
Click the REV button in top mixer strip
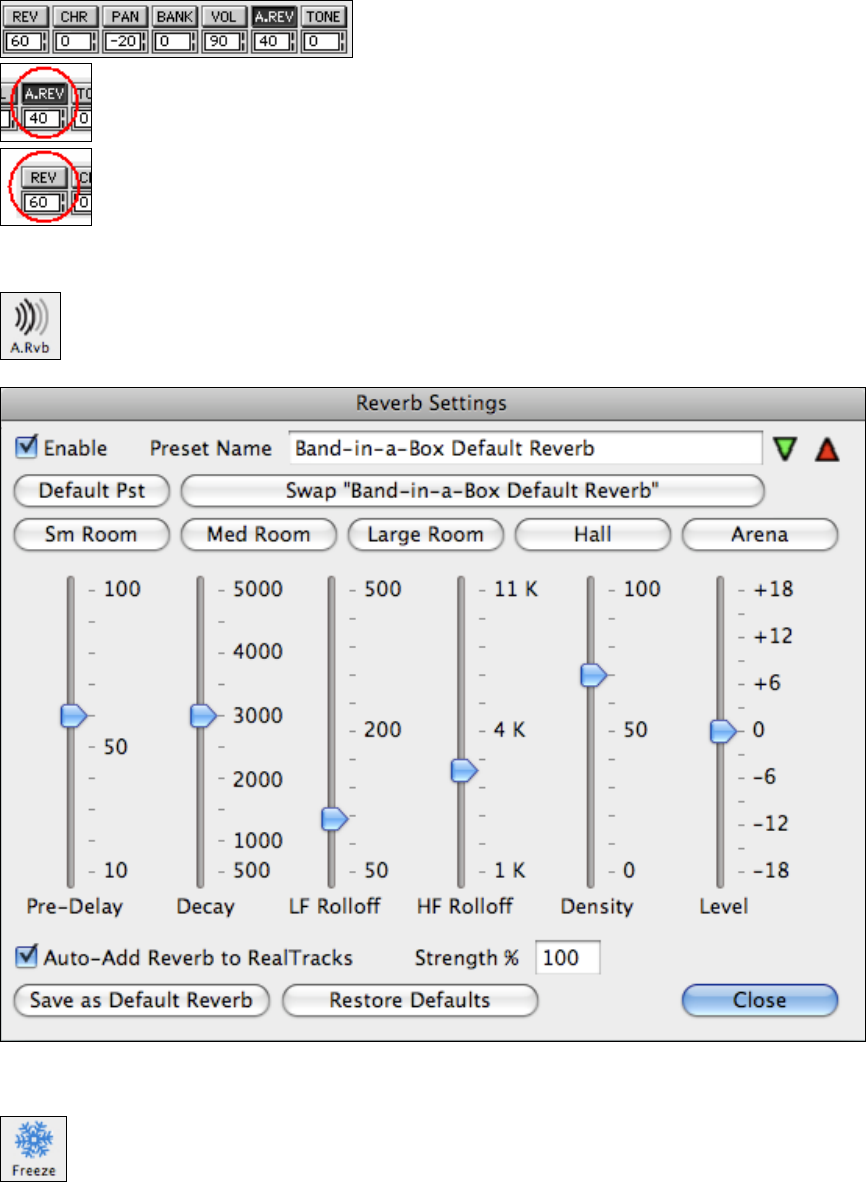(x=25, y=17)
